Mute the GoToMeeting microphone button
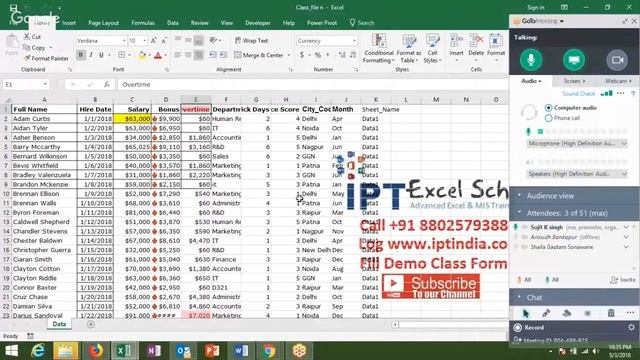640x360 pixels. click(531, 60)
